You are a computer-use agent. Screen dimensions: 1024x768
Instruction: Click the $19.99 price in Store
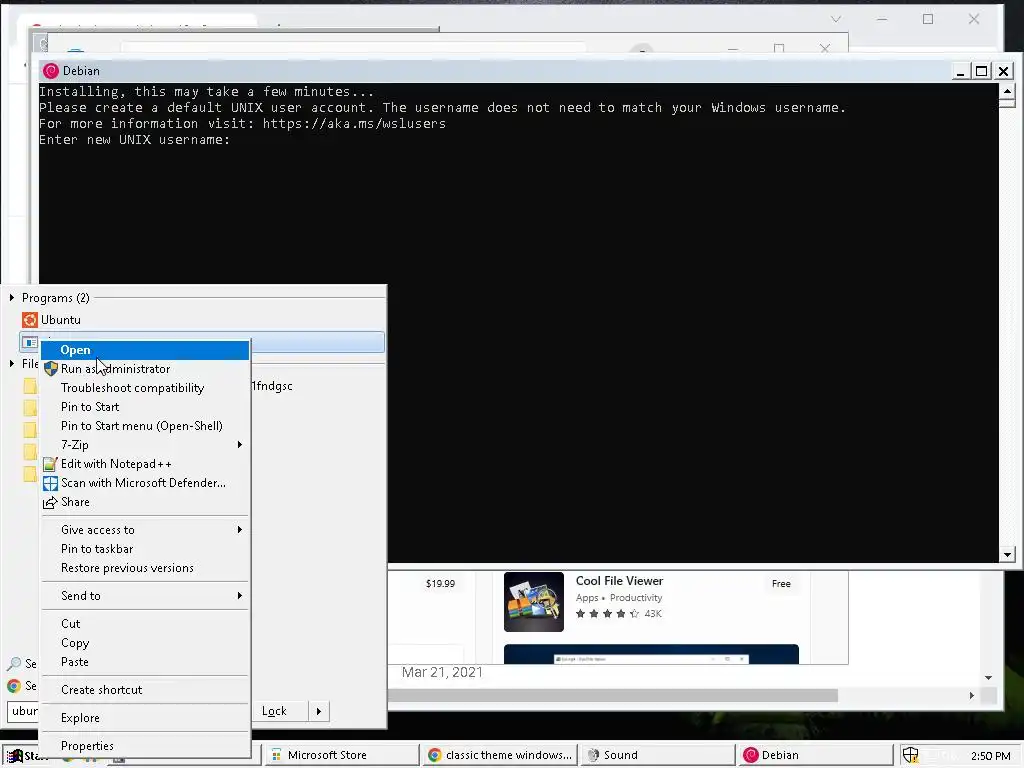[x=440, y=583]
